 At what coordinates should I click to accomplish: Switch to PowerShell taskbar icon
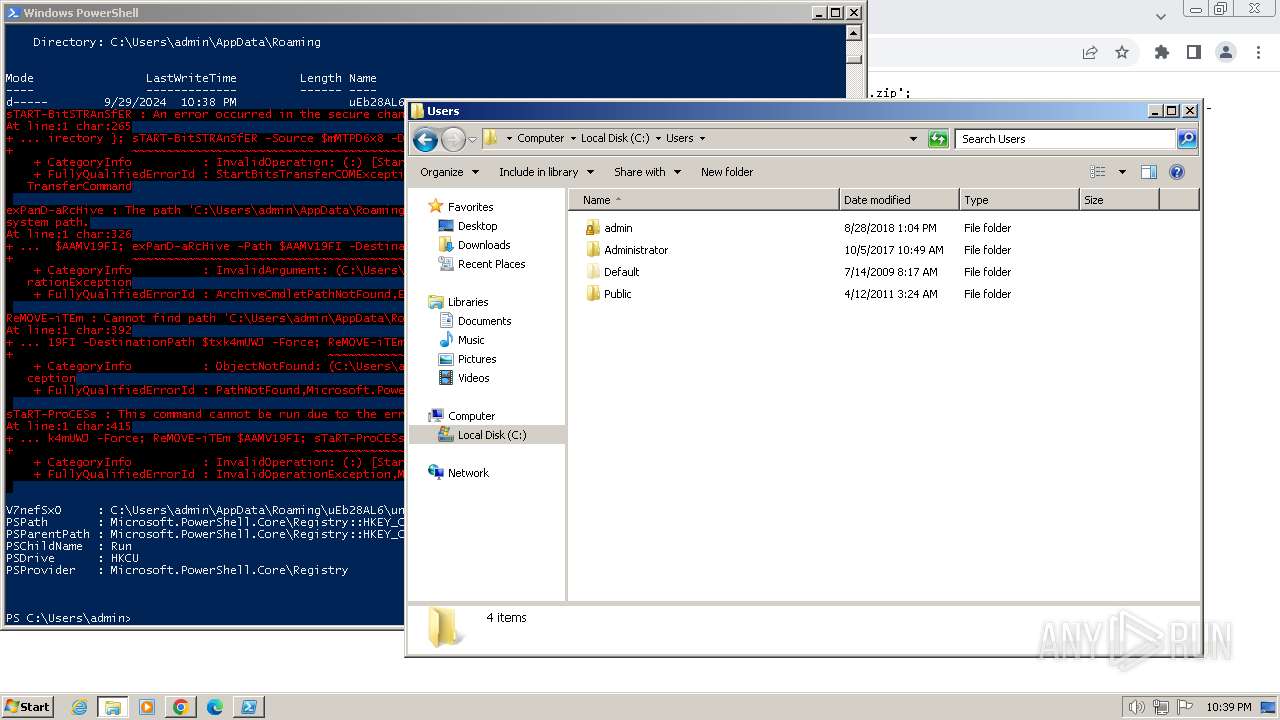[249, 707]
